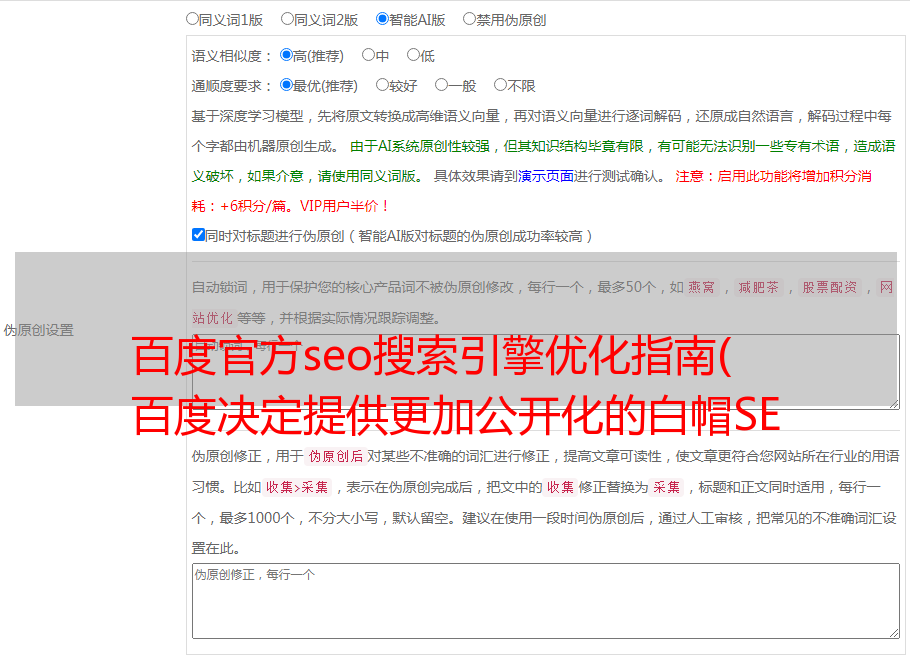Viewport: 911px width, 658px height.
Task: Set 语义相似度 to 高(推荐)
Action: [x=286, y=55]
